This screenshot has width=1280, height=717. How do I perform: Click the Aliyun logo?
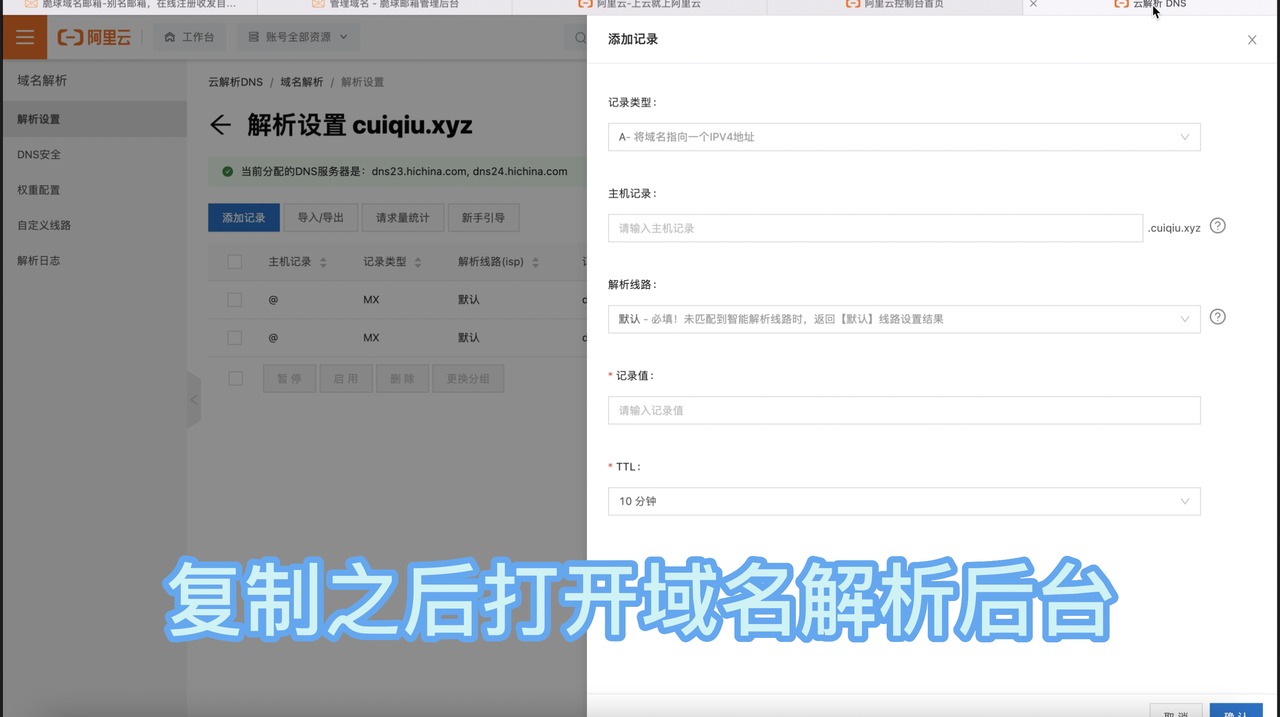(93, 37)
